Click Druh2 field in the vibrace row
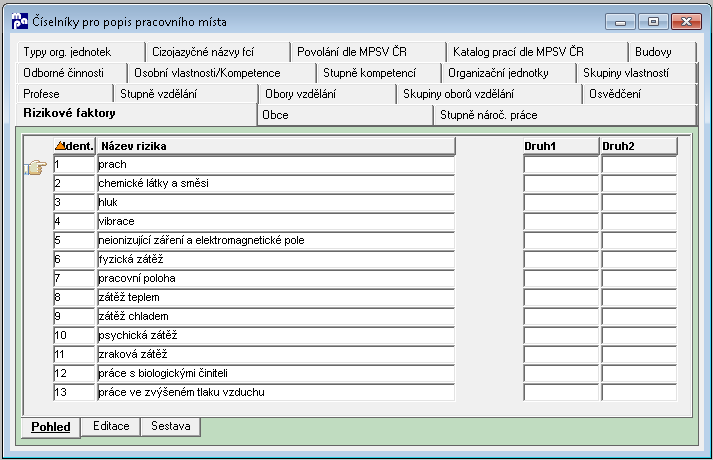713x460 pixels. pos(639,221)
